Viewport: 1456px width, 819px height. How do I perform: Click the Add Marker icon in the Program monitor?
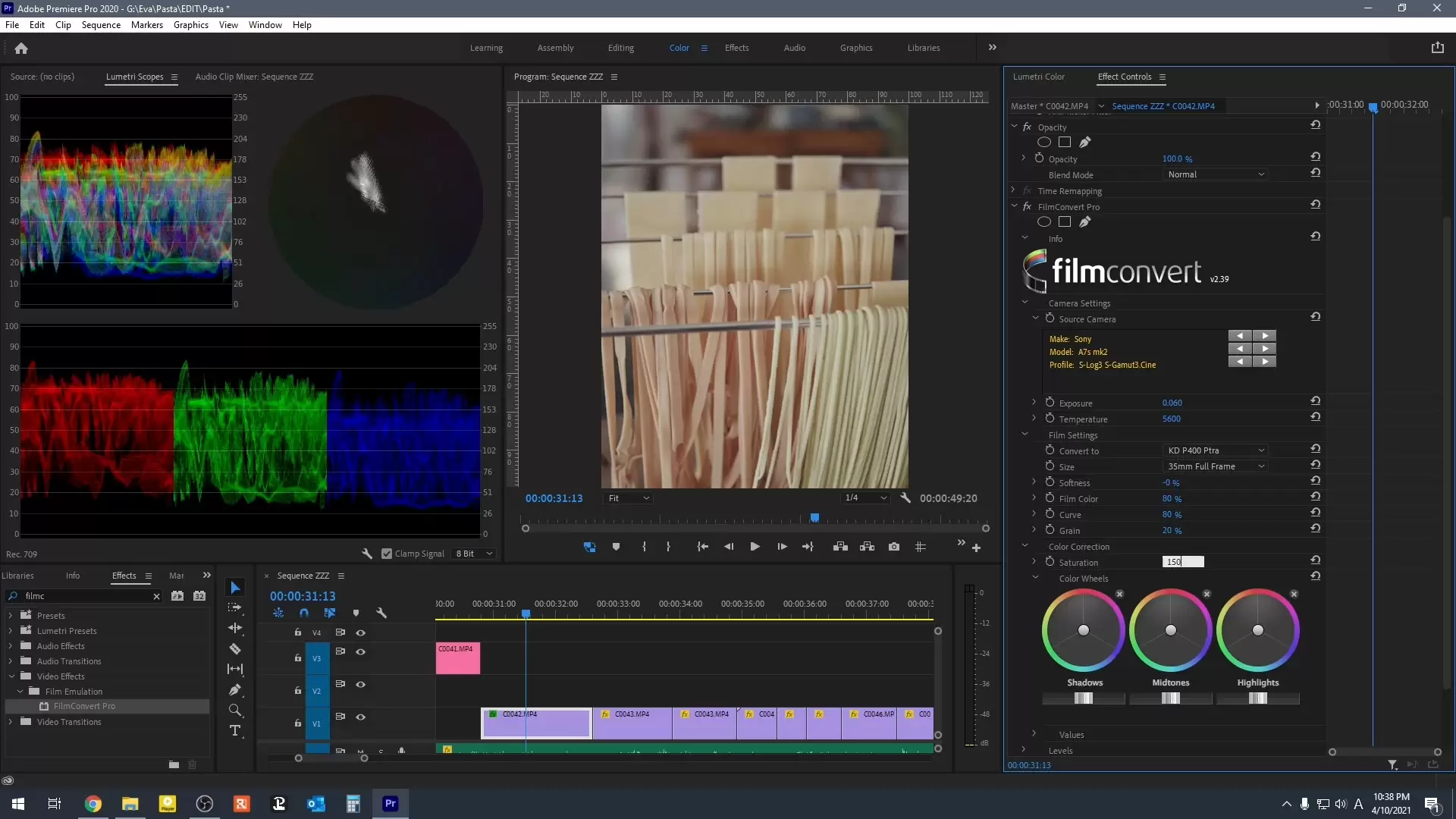click(616, 547)
